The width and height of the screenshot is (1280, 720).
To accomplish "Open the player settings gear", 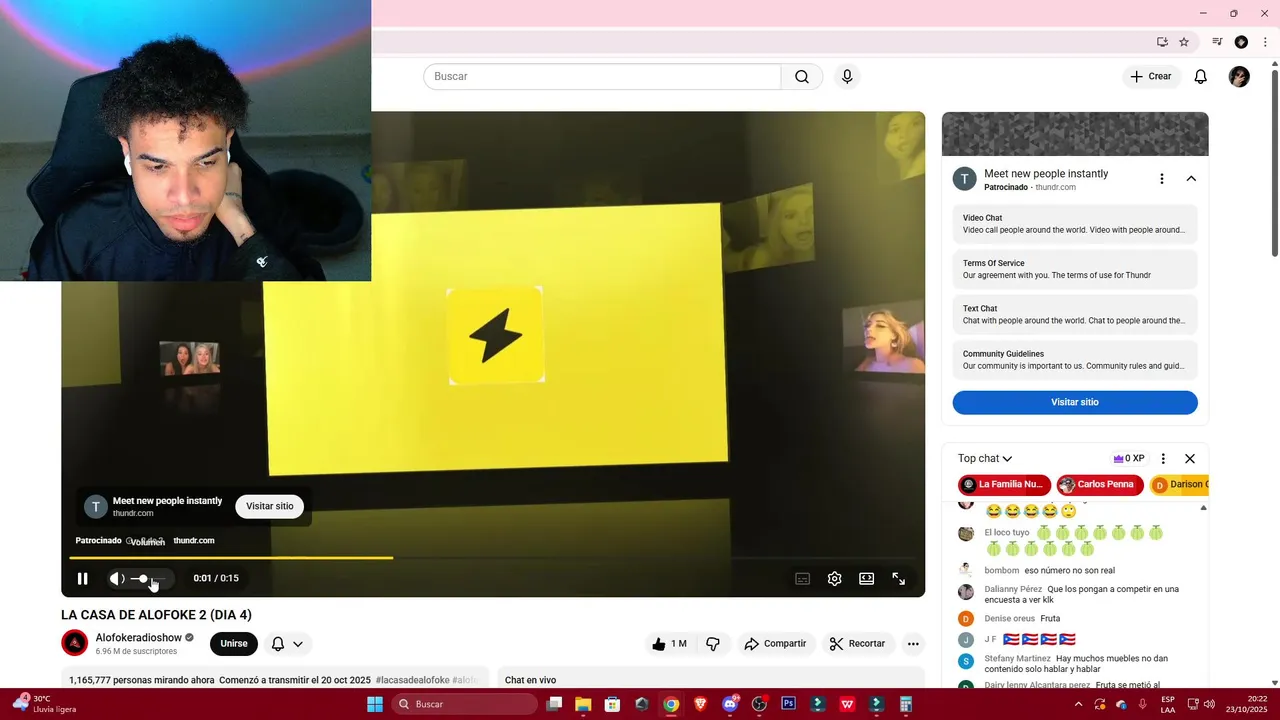I will [835, 578].
